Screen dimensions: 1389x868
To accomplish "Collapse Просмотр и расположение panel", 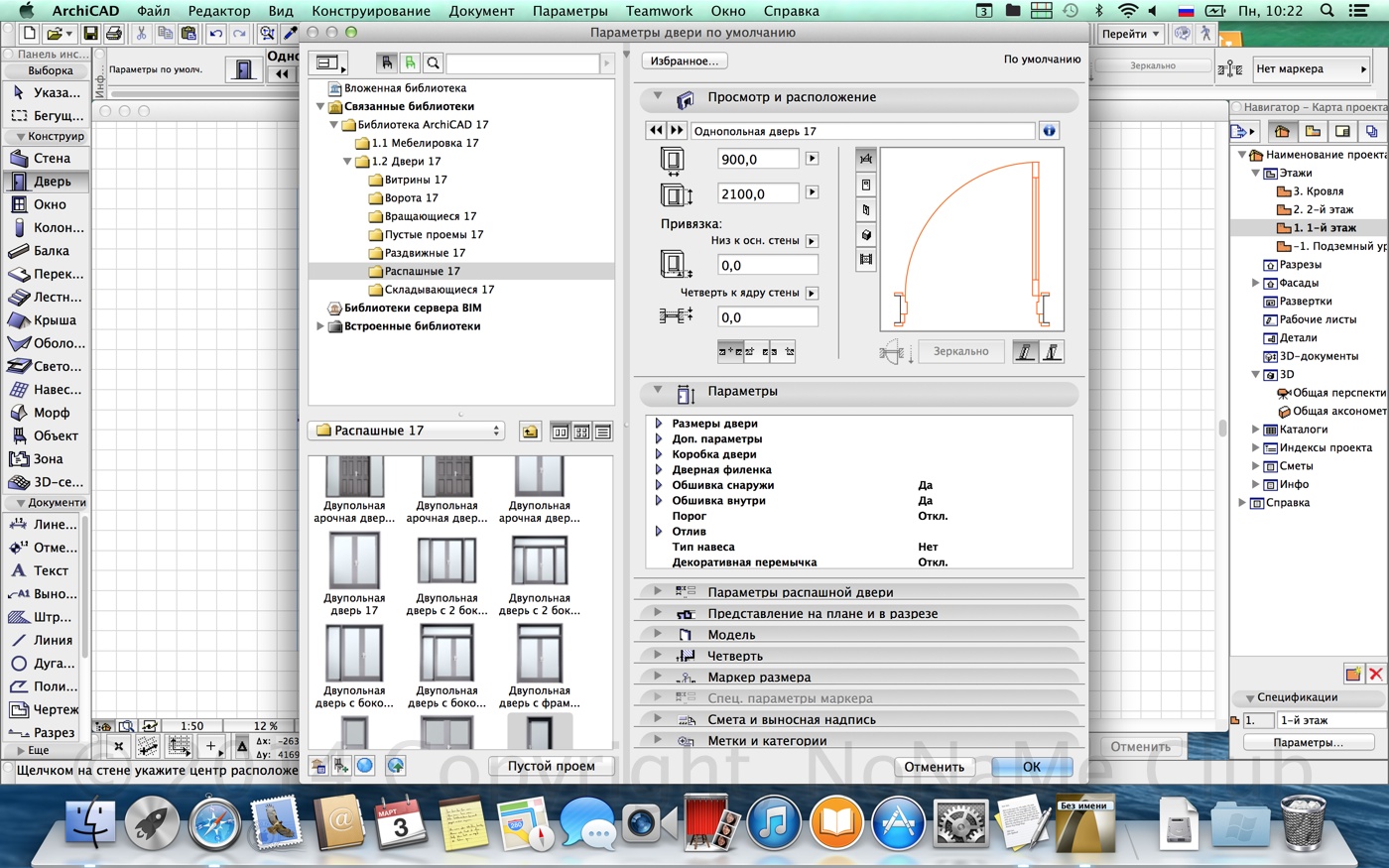I will click(658, 97).
